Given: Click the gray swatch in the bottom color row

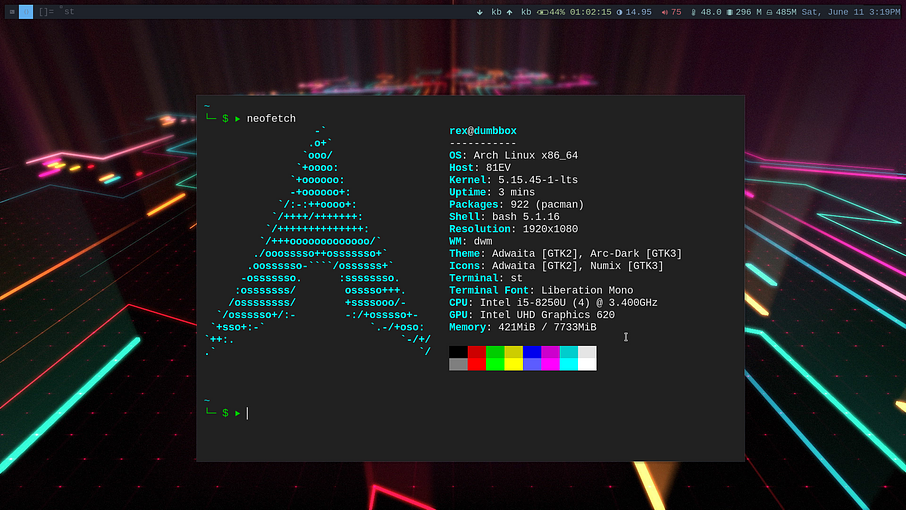Looking at the screenshot, I should pyautogui.click(x=458, y=364).
